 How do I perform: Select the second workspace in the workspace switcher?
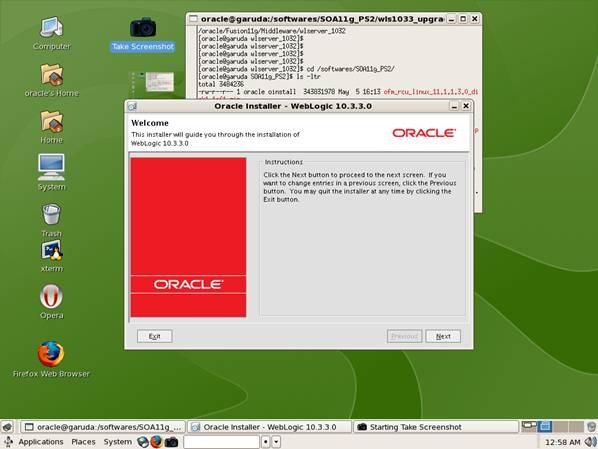pos(545,426)
